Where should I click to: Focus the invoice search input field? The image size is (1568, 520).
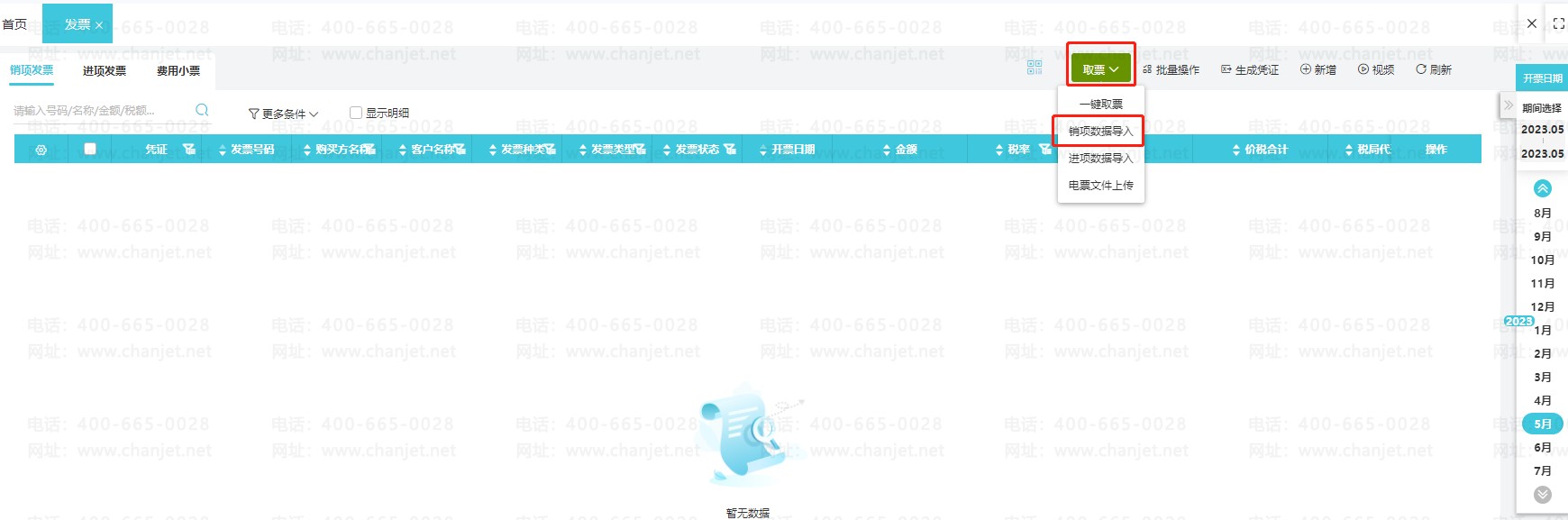click(99, 111)
